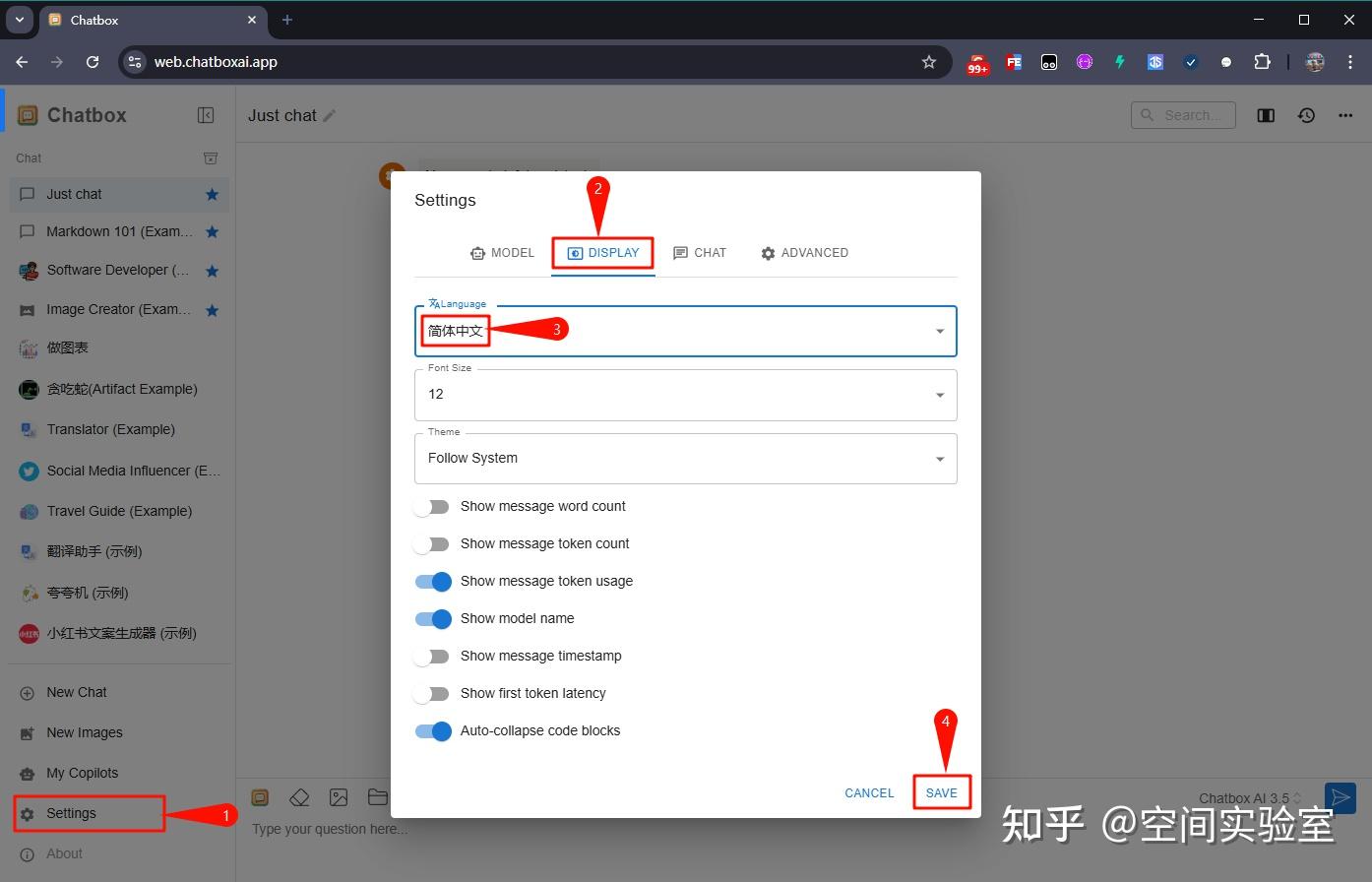Attach an image to the message

click(x=339, y=797)
